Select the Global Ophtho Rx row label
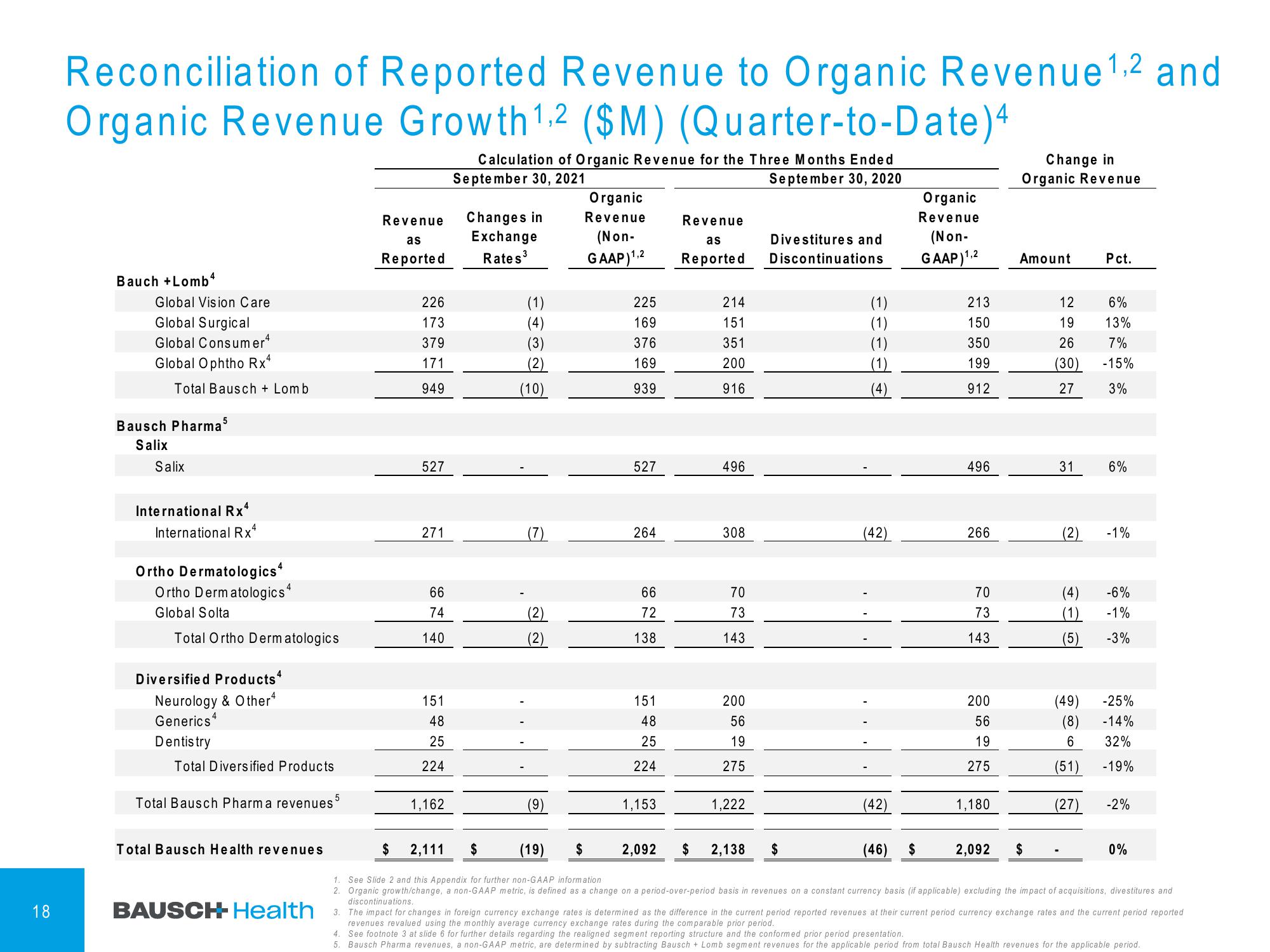Screen dimensions: 1270x952 213,363
